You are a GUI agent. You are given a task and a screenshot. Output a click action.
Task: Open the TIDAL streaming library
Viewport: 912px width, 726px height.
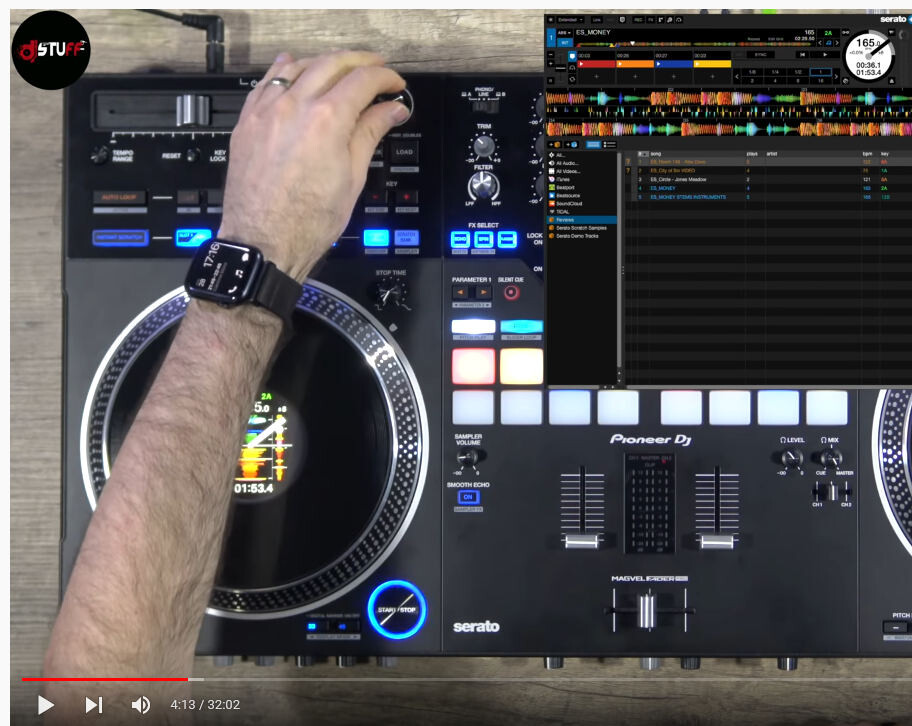point(559,212)
